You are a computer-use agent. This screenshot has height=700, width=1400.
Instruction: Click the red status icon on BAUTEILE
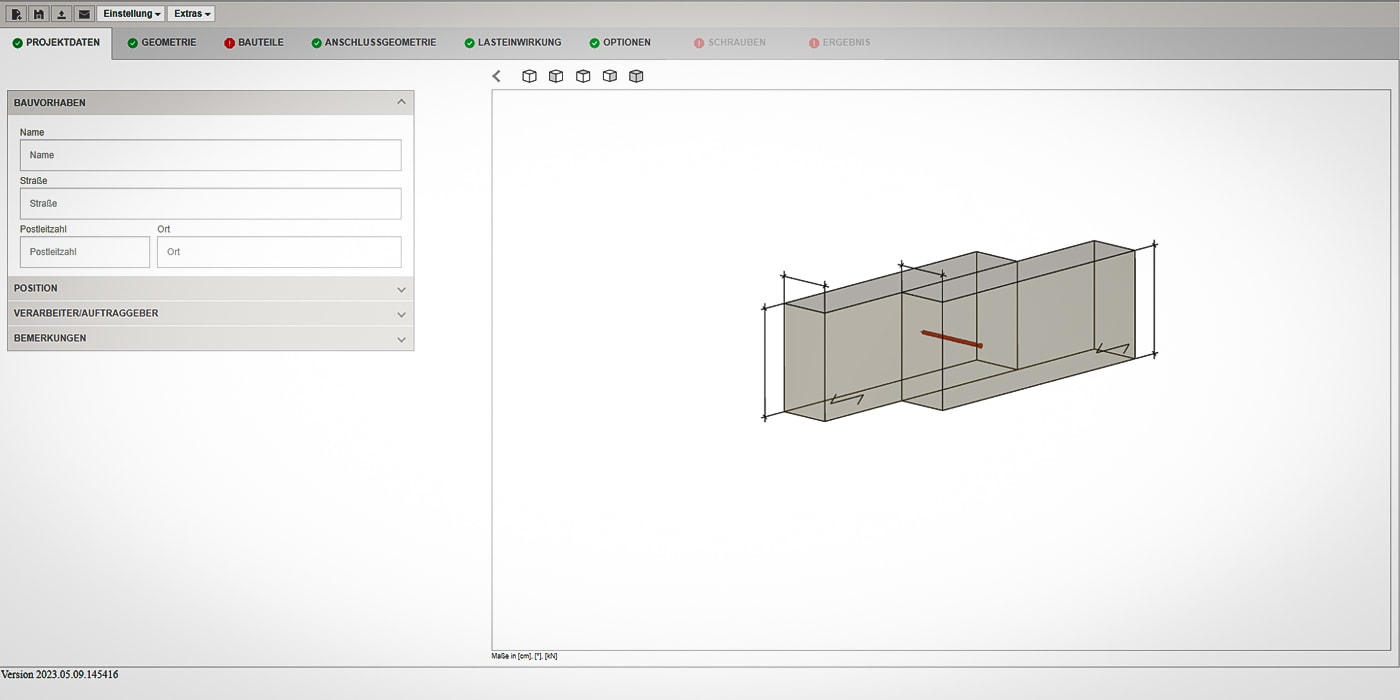(229, 42)
